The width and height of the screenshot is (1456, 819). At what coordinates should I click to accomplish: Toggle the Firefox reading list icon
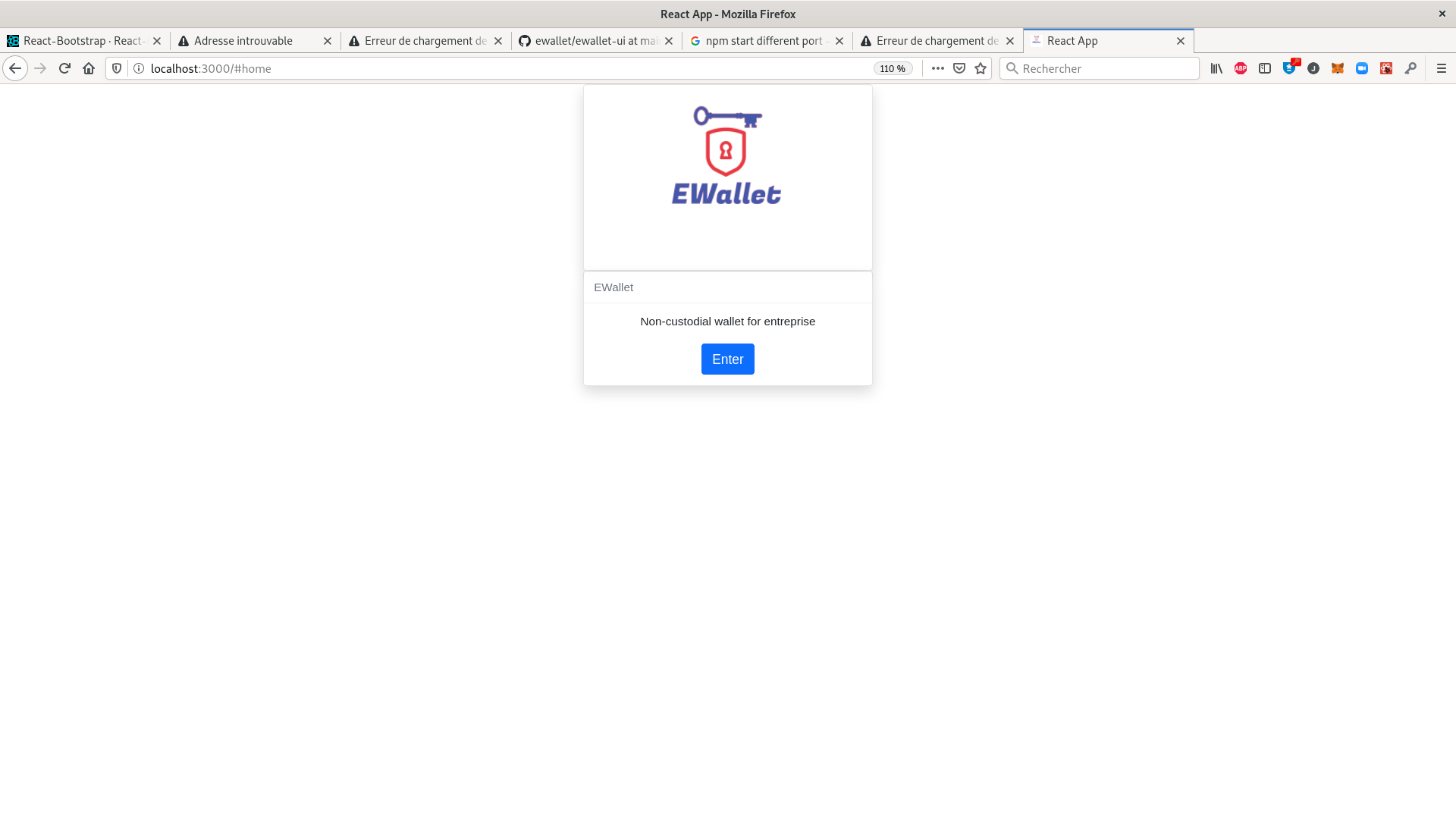tap(958, 68)
